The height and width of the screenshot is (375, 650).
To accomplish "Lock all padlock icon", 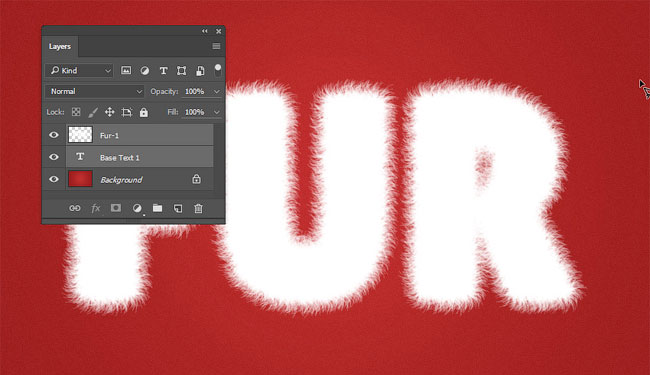I will (143, 112).
